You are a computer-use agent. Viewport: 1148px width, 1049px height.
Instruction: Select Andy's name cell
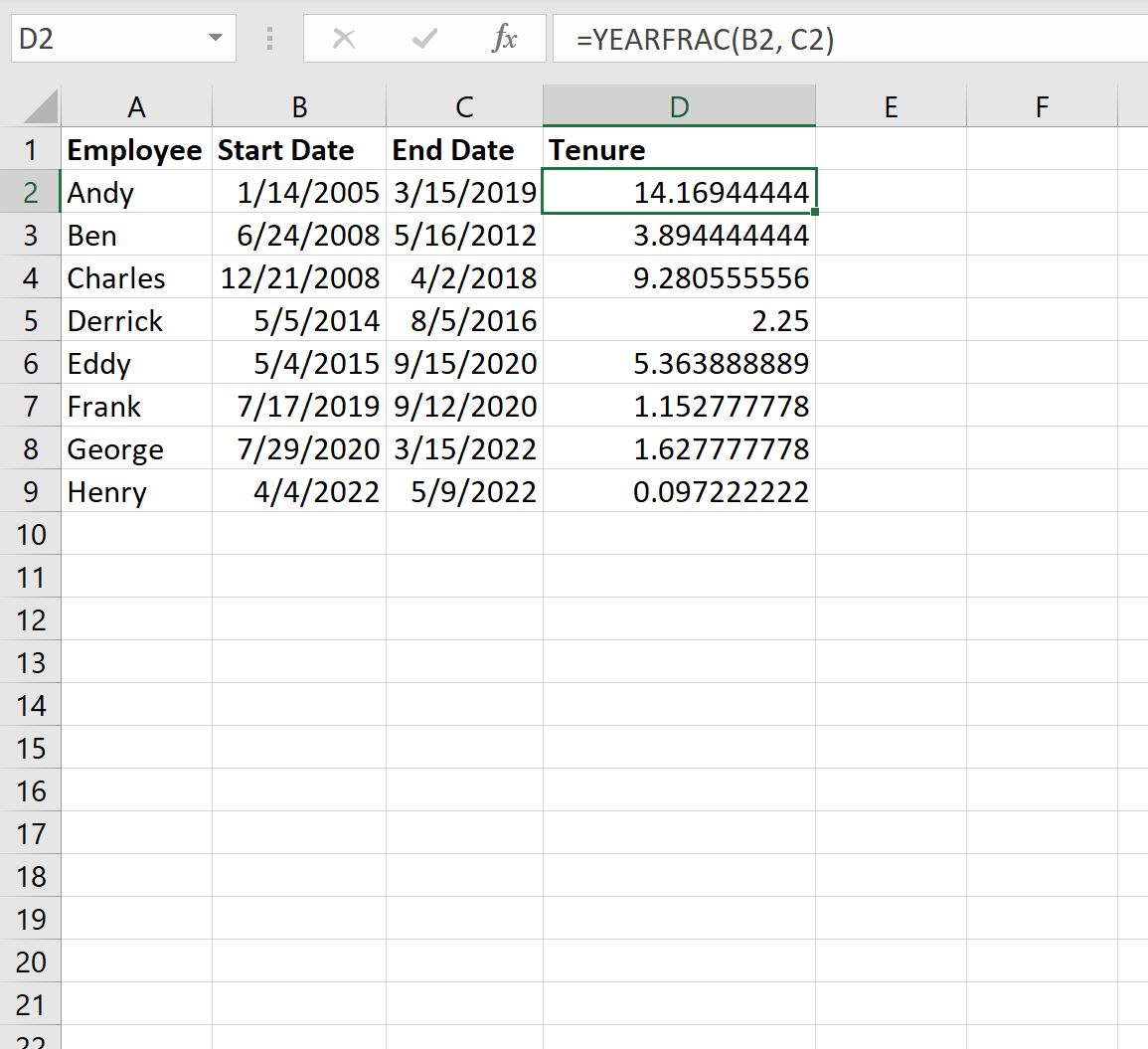pyautogui.click(x=136, y=192)
